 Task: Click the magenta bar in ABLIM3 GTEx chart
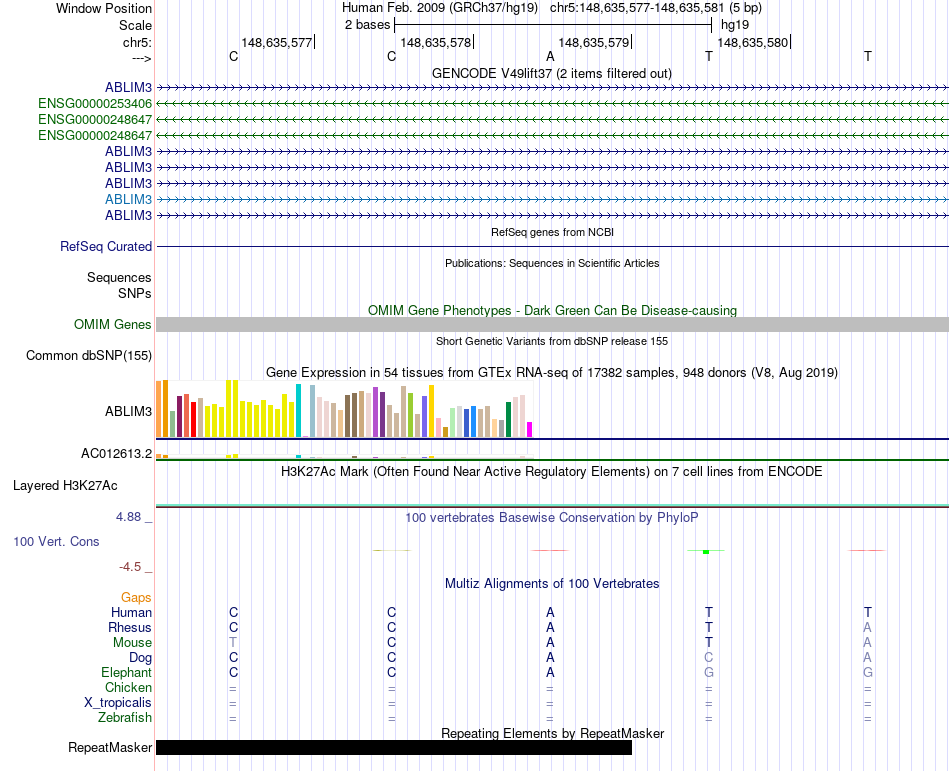coord(530,429)
